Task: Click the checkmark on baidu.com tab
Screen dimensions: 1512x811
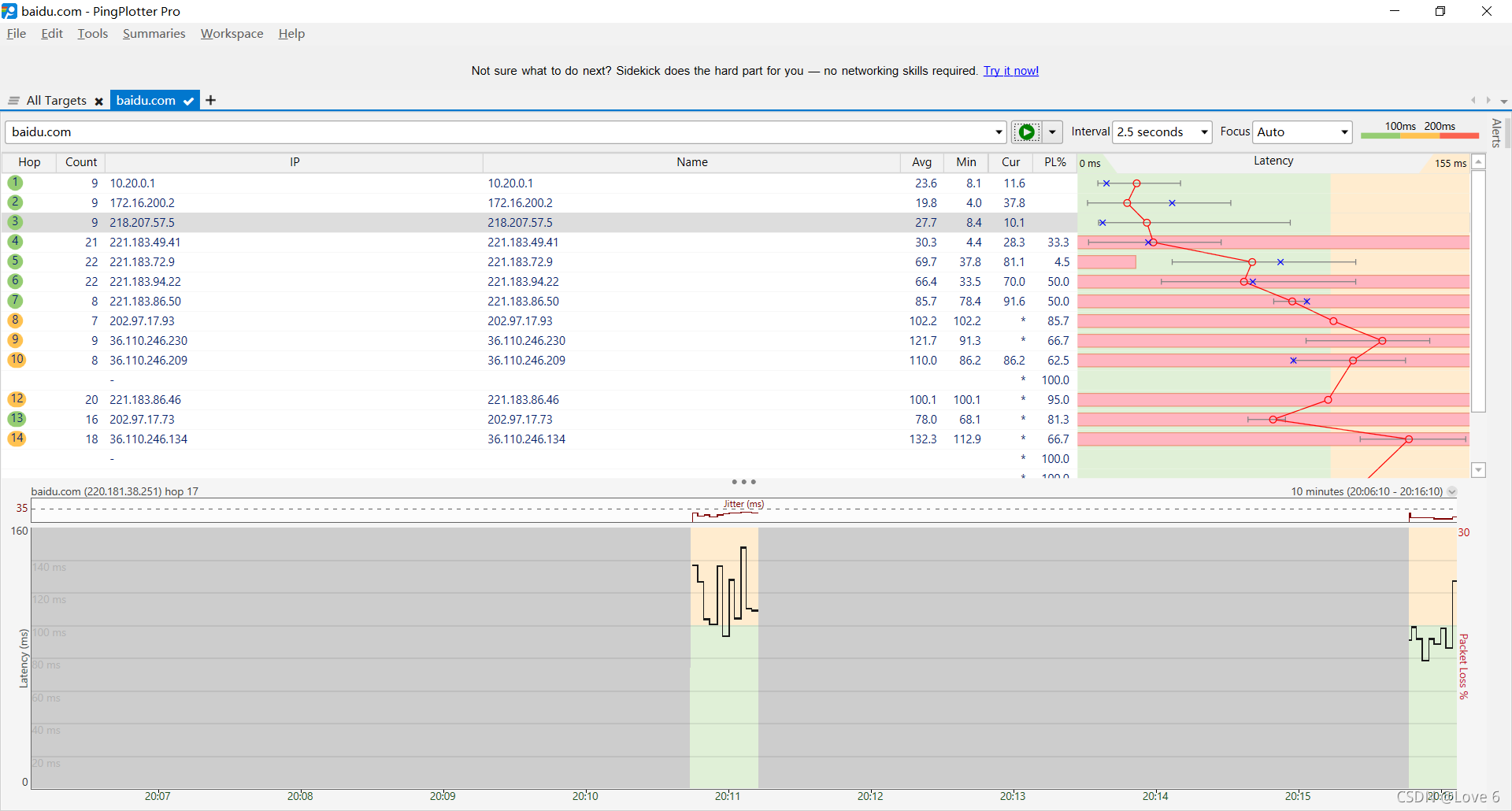Action: pos(188,101)
